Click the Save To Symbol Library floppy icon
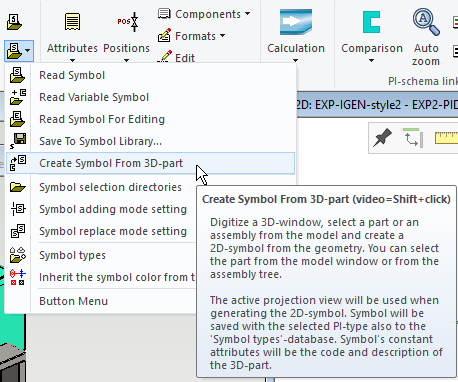This screenshot has height=382, width=458. pos(18,141)
